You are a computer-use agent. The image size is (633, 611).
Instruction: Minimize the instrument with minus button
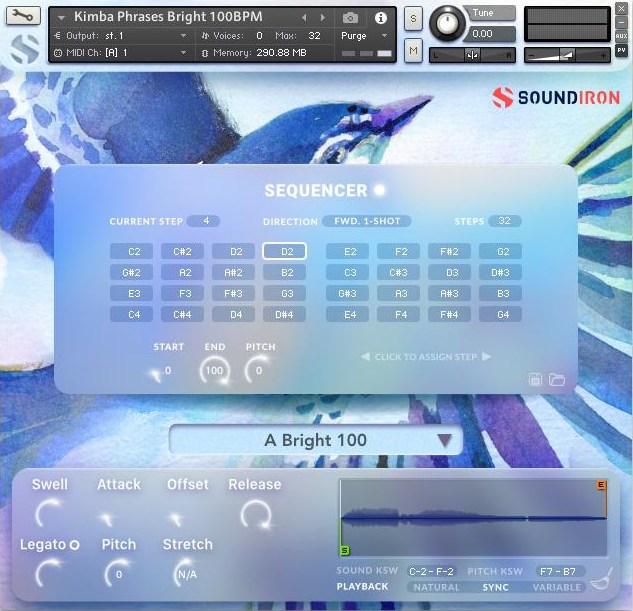(x=621, y=23)
